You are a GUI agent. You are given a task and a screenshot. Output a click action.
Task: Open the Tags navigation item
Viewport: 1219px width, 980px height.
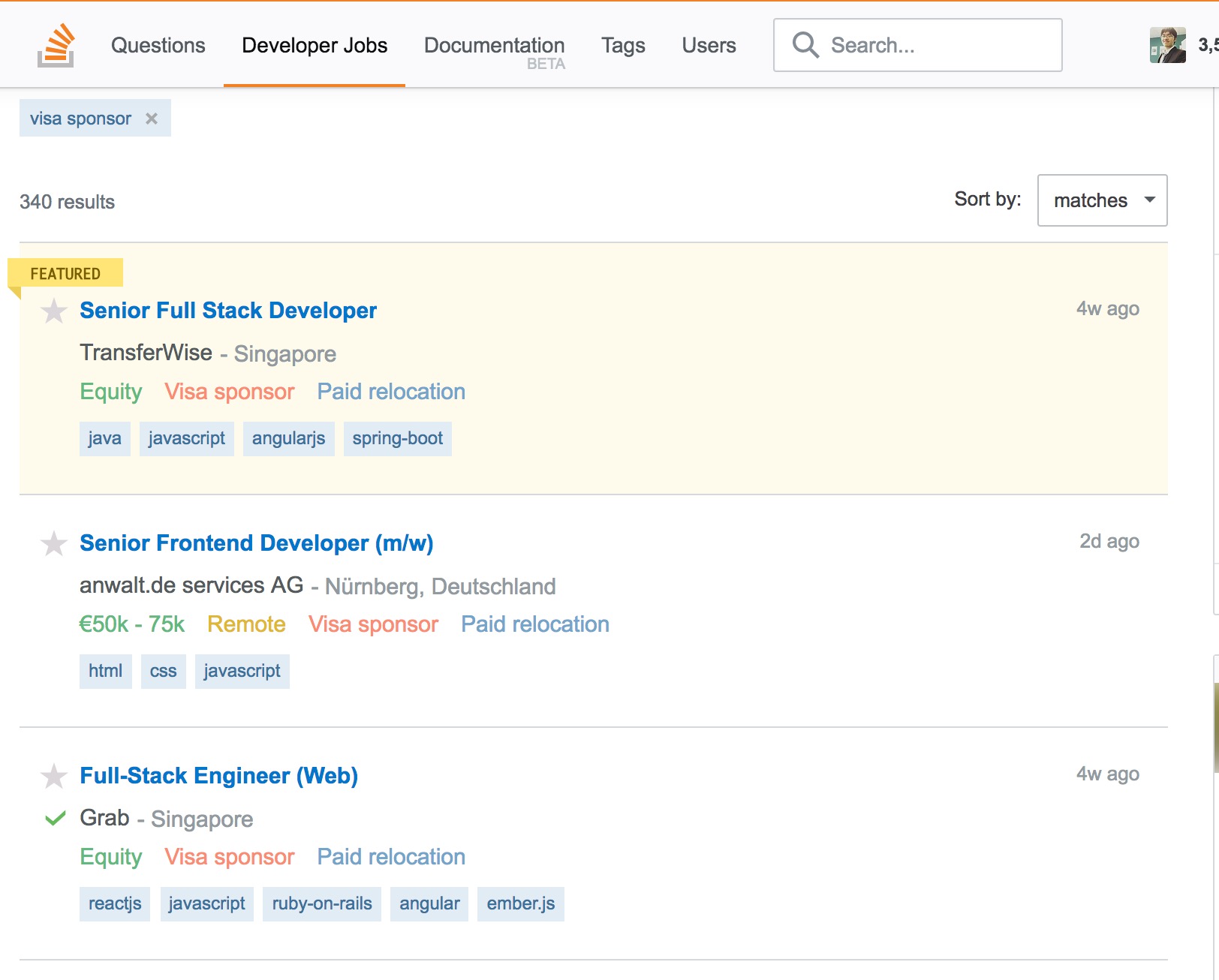[x=622, y=46]
